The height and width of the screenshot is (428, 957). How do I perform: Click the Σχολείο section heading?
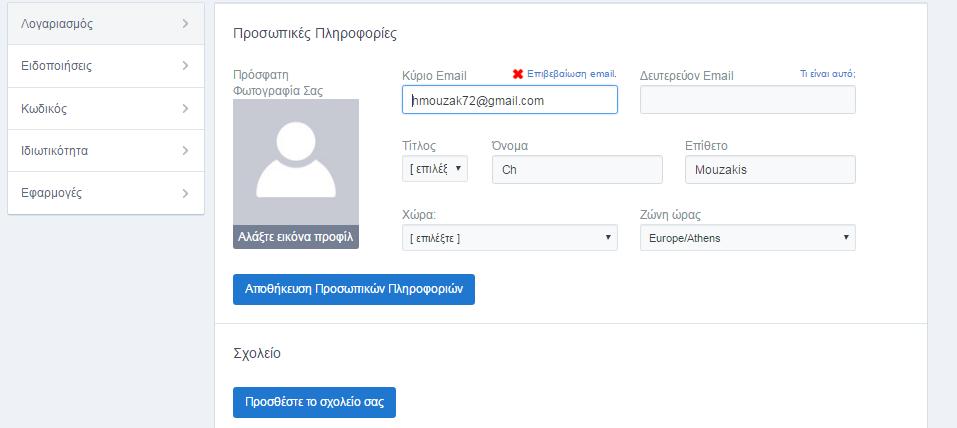click(257, 354)
